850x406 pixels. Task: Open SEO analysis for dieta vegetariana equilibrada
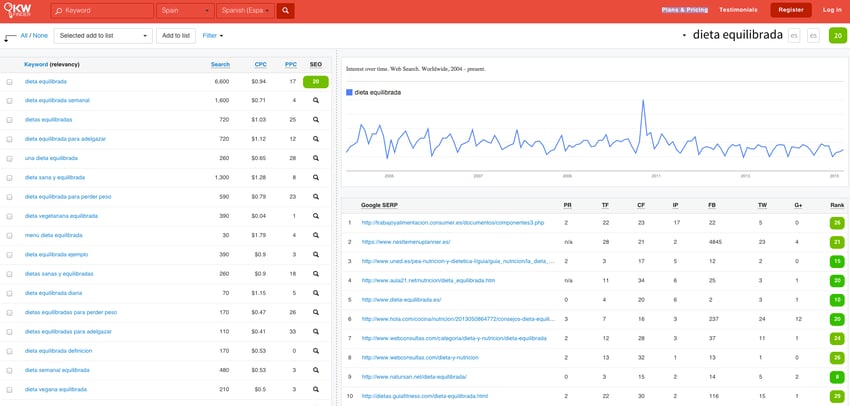coord(315,216)
